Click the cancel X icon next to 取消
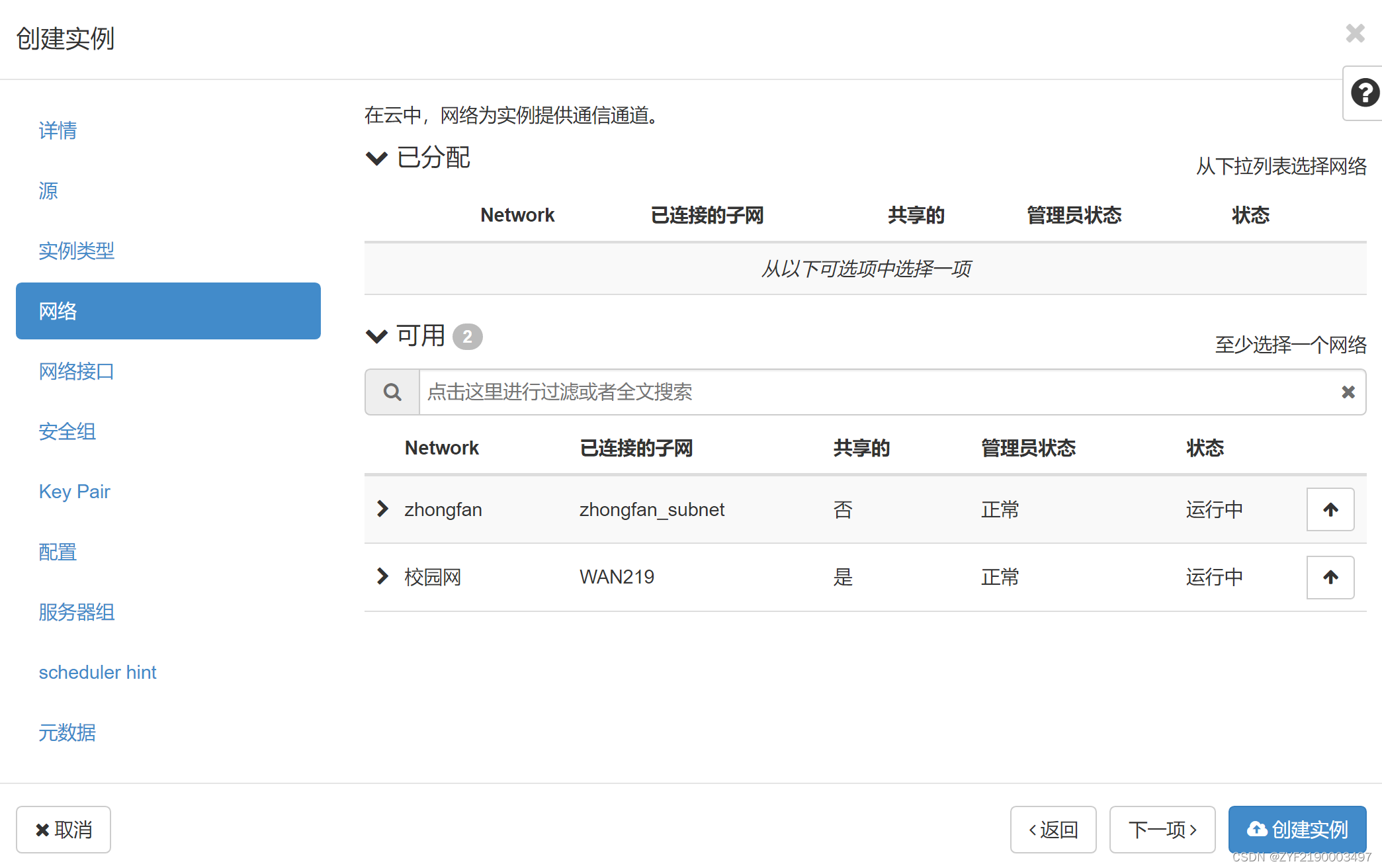Viewport: 1382px width, 868px height. (42, 829)
